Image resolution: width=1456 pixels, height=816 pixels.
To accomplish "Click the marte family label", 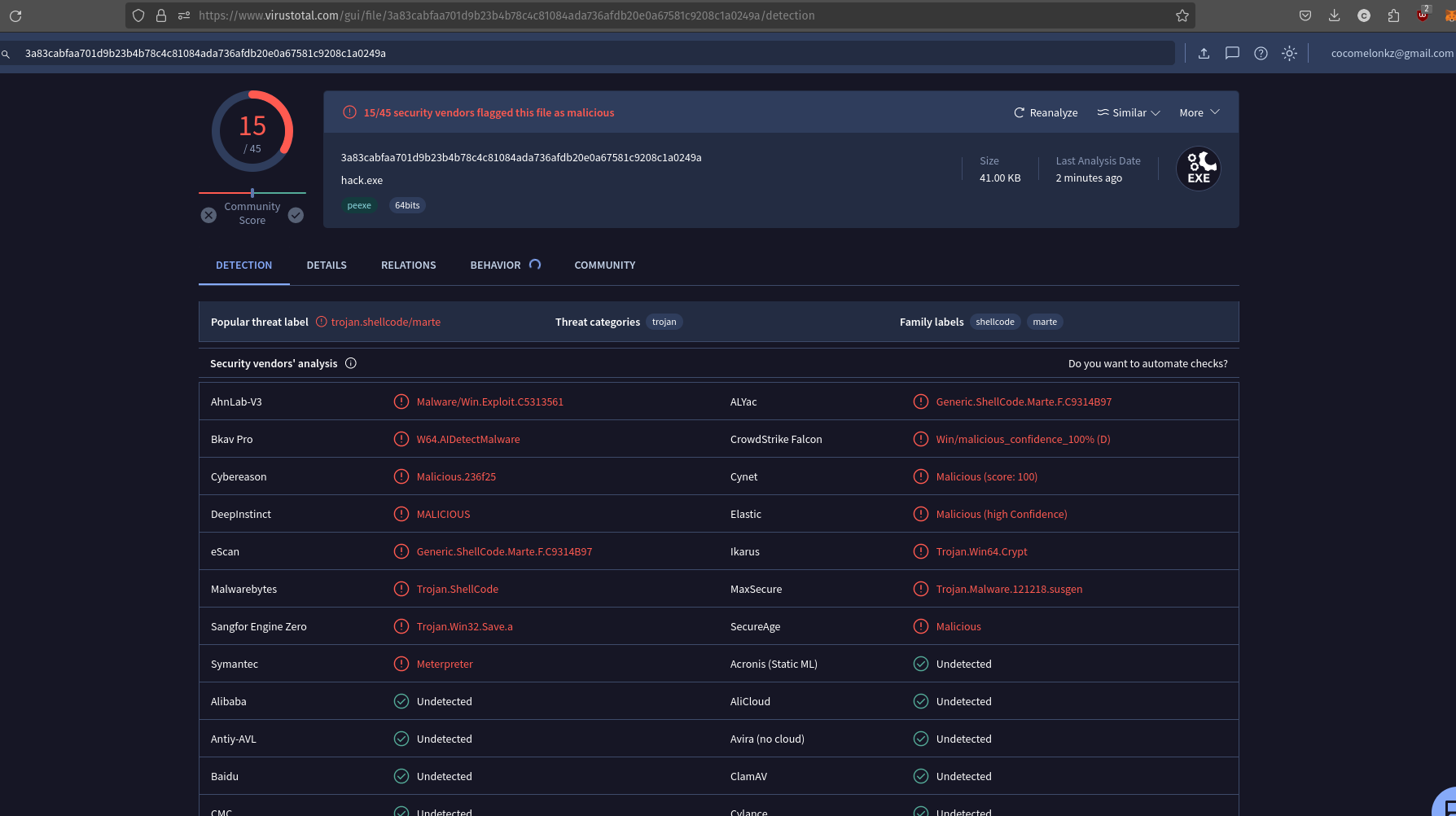I will coord(1045,322).
